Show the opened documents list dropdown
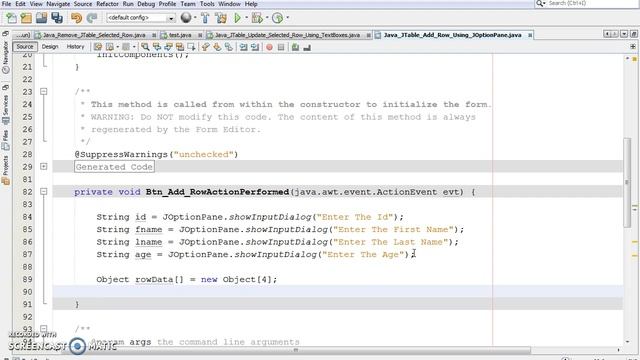 click(624, 34)
